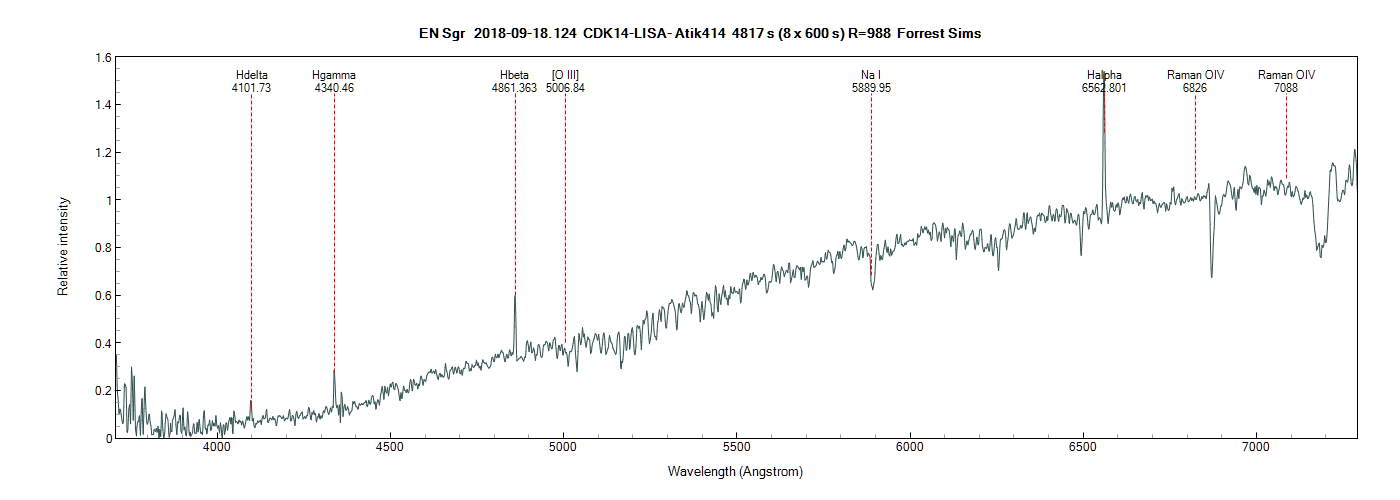Select the Halpha 6562.801 label
Image resolution: width=1400 pixels, height=500 pixels.
1104,82
